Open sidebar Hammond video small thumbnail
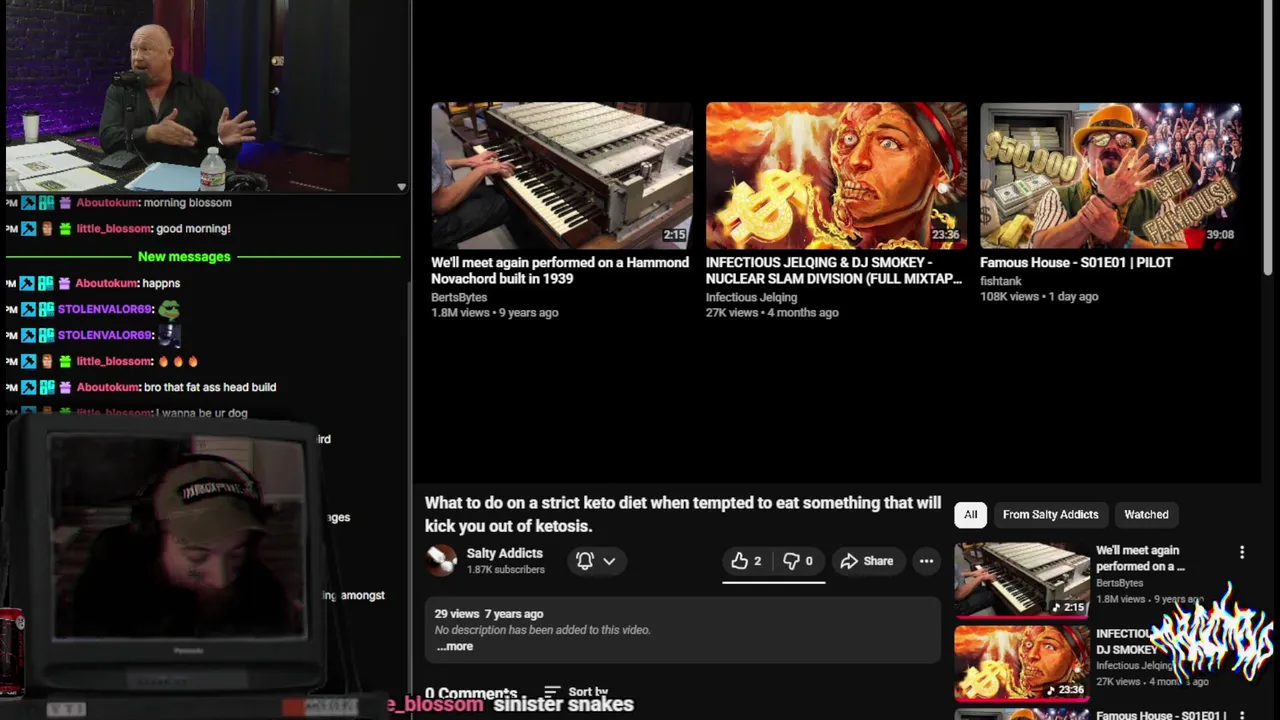The width and height of the screenshot is (1280, 720). (1021, 580)
